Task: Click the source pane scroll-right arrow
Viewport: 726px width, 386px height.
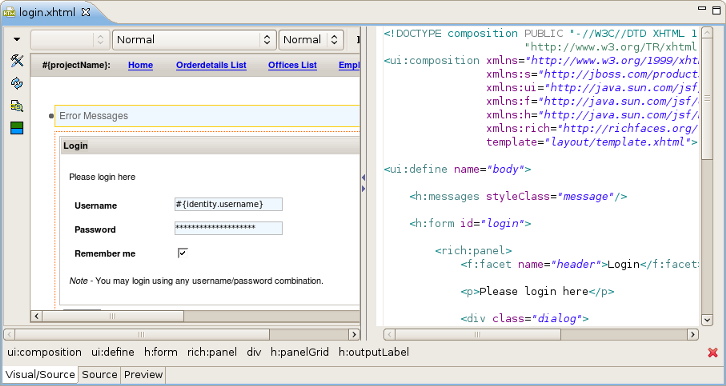Action: pos(693,334)
